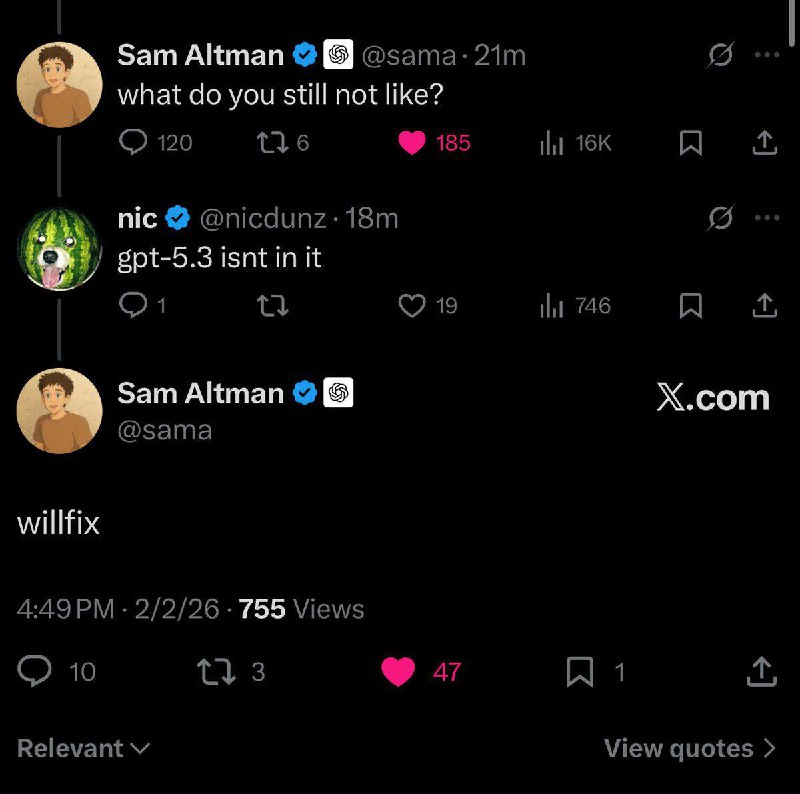800x794 pixels.
Task: Reply to Sam Altman's top tweet
Action: tap(133, 143)
